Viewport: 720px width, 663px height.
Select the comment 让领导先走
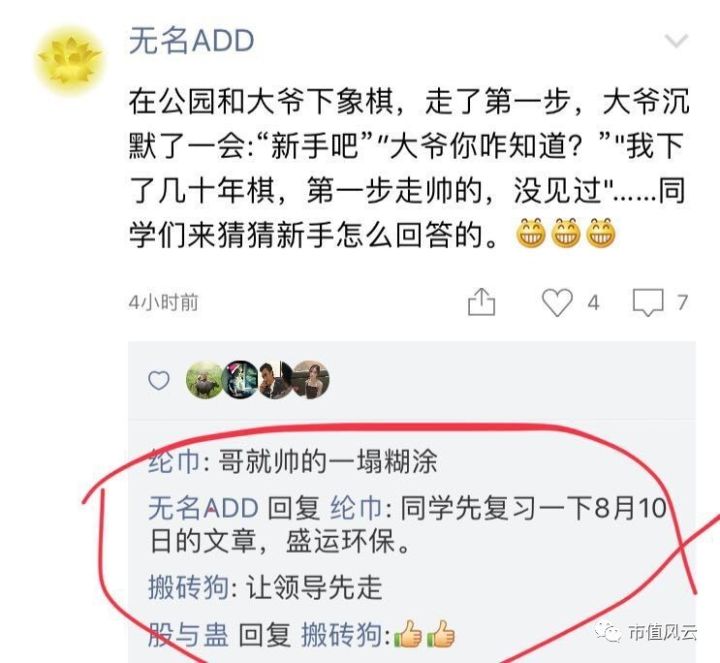(x=314, y=587)
